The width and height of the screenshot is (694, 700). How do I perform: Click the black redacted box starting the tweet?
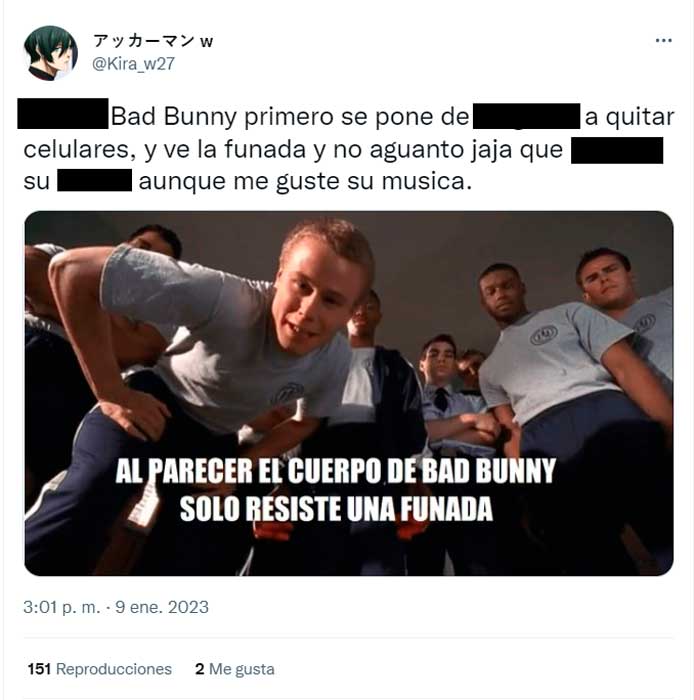click(x=63, y=113)
